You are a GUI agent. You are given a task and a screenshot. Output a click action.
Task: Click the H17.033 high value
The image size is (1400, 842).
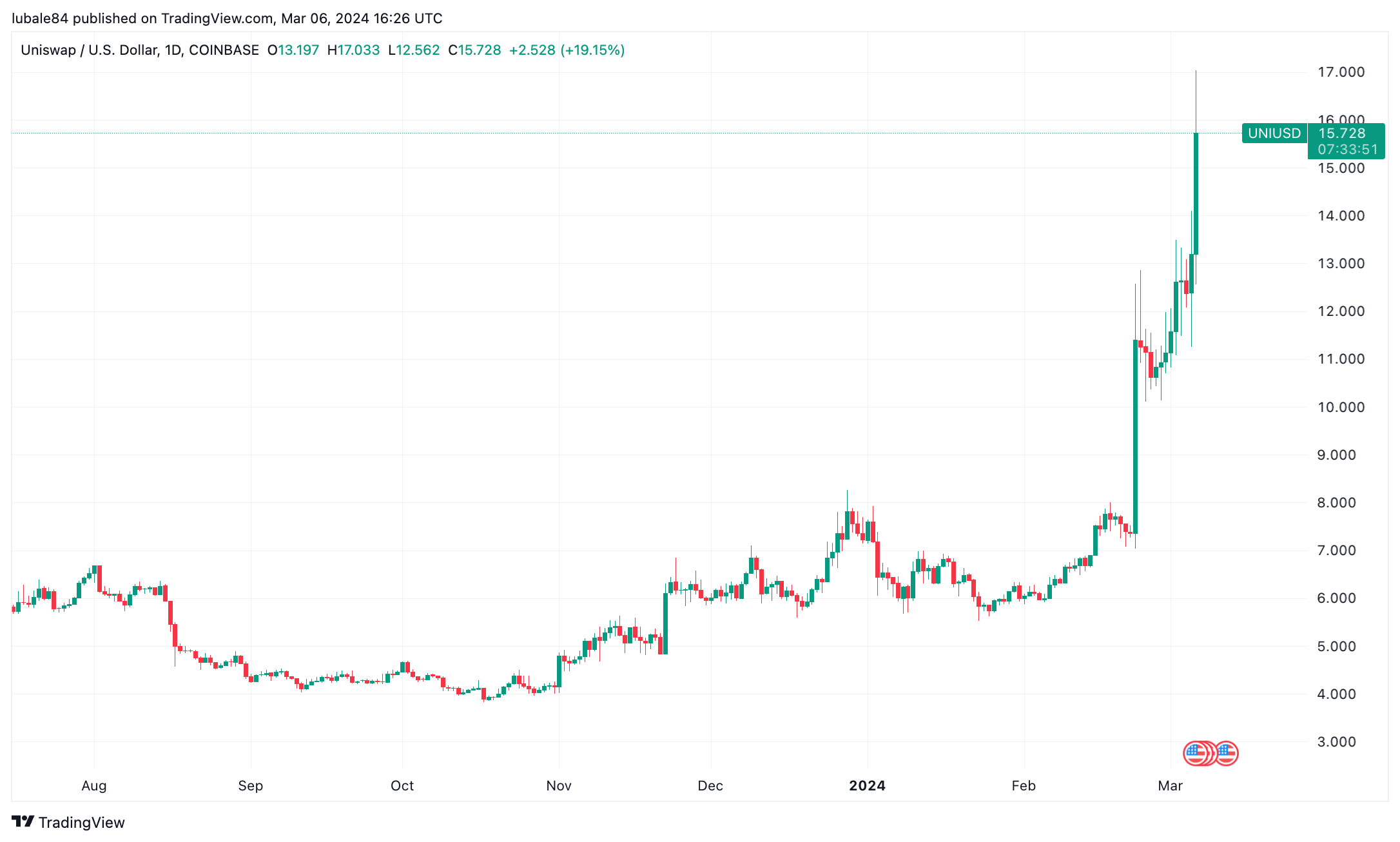click(353, 50)
